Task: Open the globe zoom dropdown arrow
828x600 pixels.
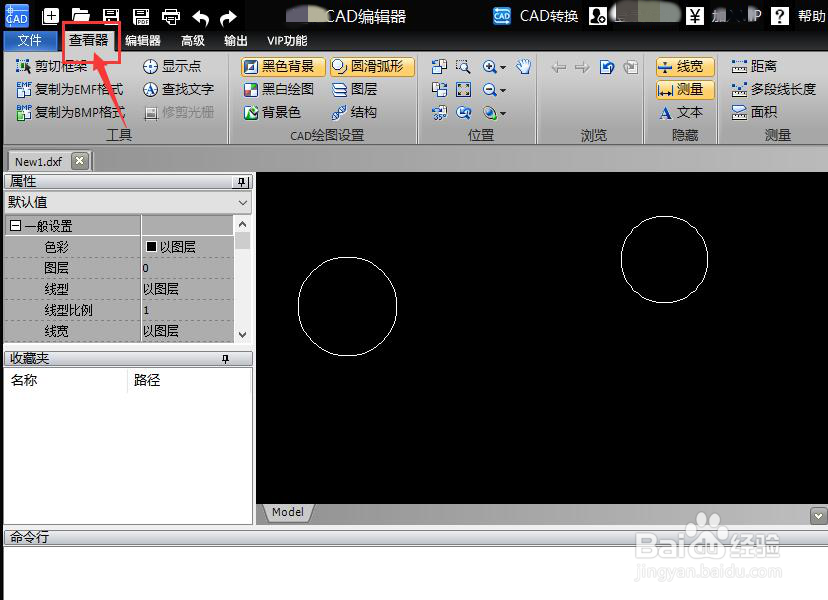Action: pos(503,114)
